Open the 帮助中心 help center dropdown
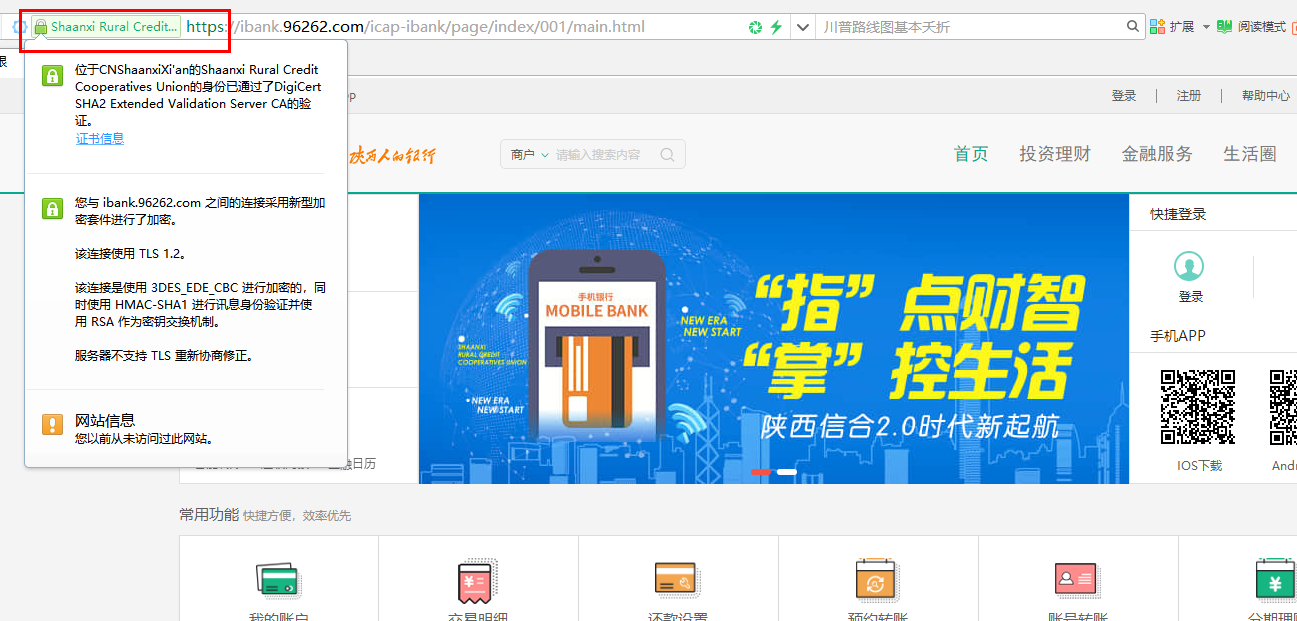Image resolution: width=1297 pixels, height=621 pixels. point(1265,96)
